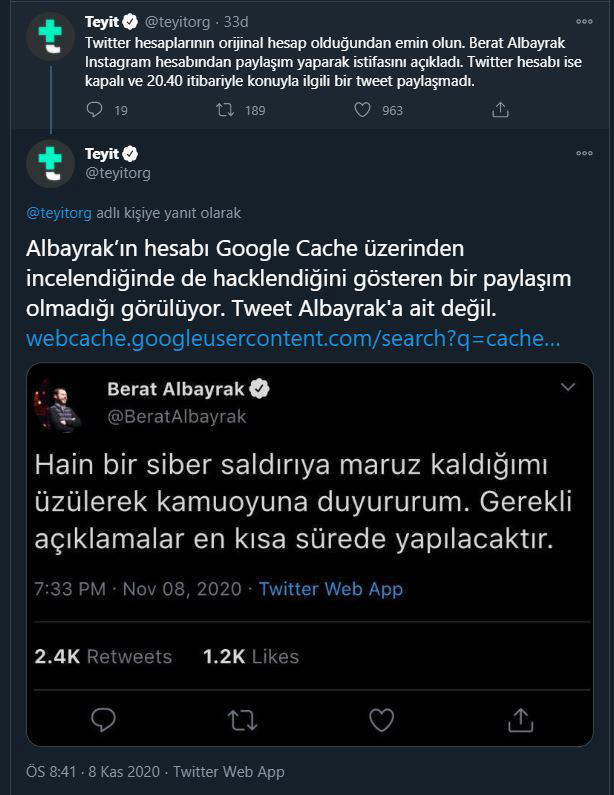
Task: Click retweet icon in embedded Albayrak tweet
Action: (241, 718)
